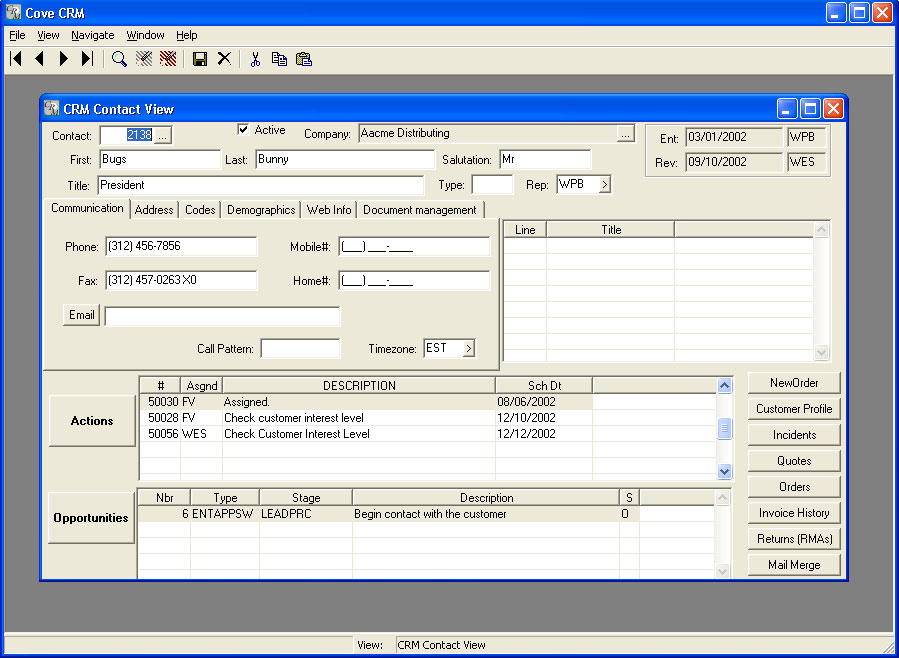
Task: Click the Last name field
Action: 345,159
